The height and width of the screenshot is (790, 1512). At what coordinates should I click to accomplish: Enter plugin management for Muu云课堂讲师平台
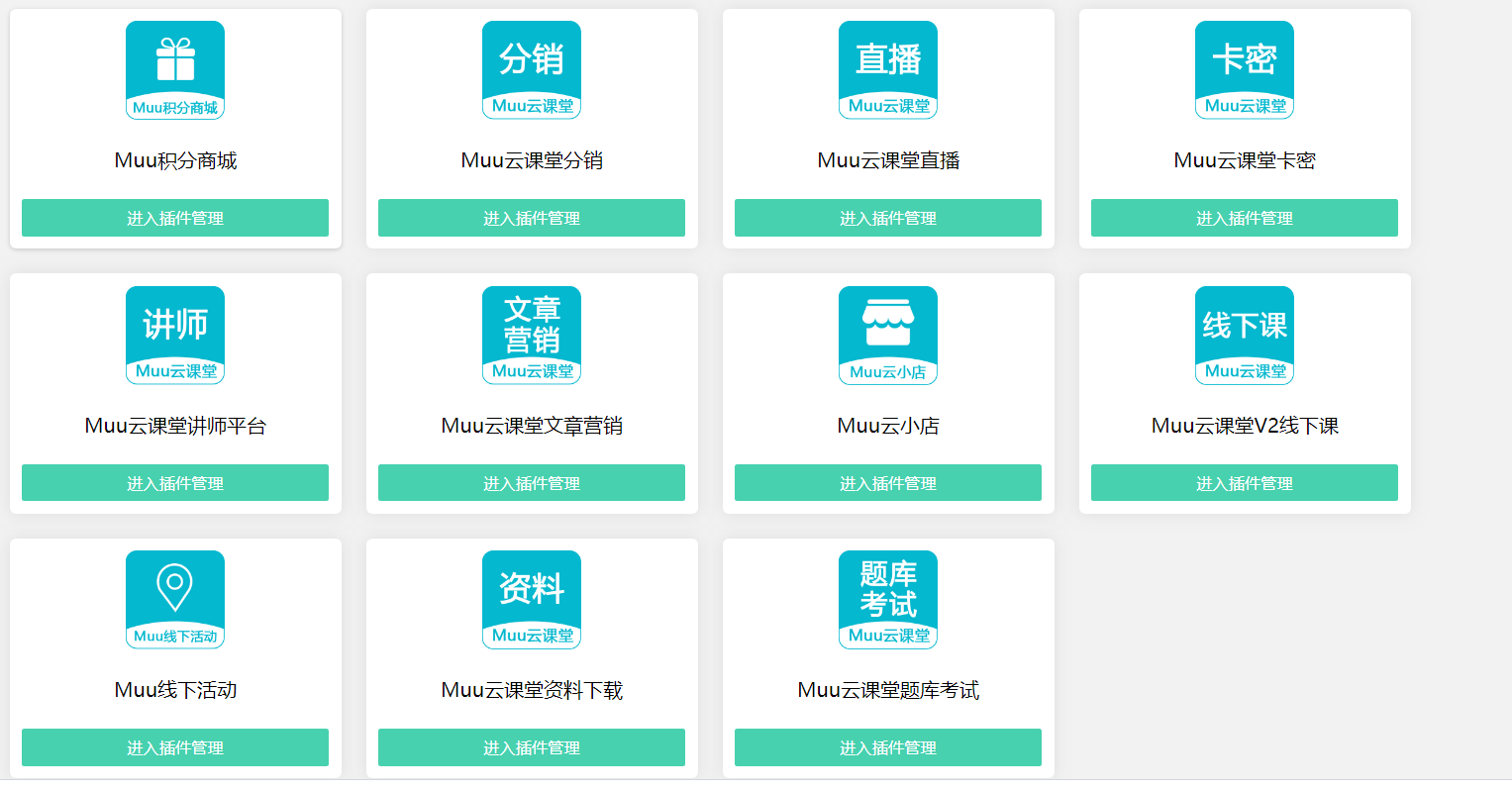point(175,483)
